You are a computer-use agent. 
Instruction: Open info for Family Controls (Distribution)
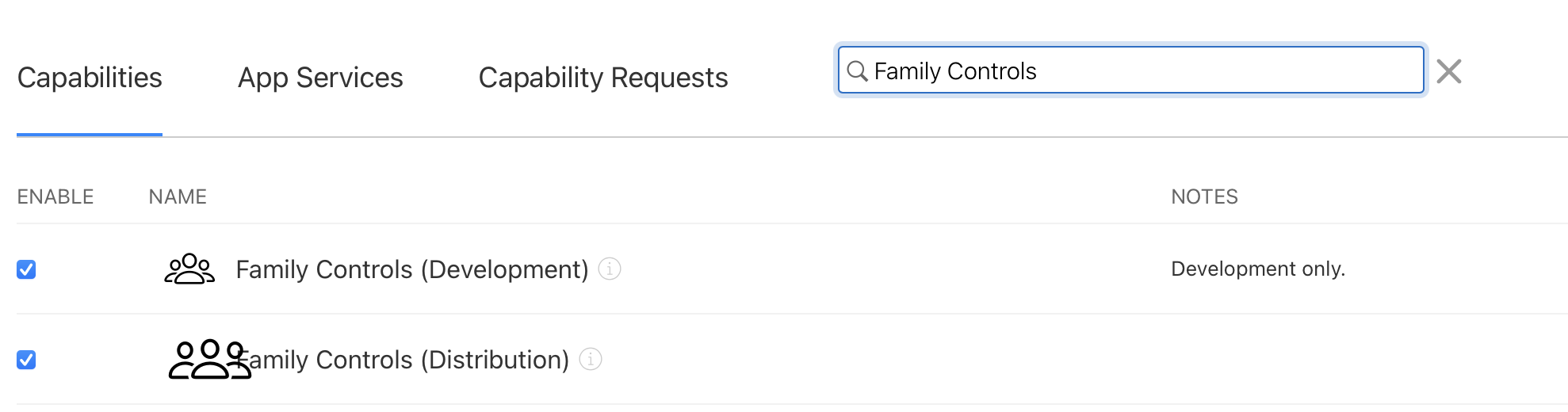click(x=591, y=360)
